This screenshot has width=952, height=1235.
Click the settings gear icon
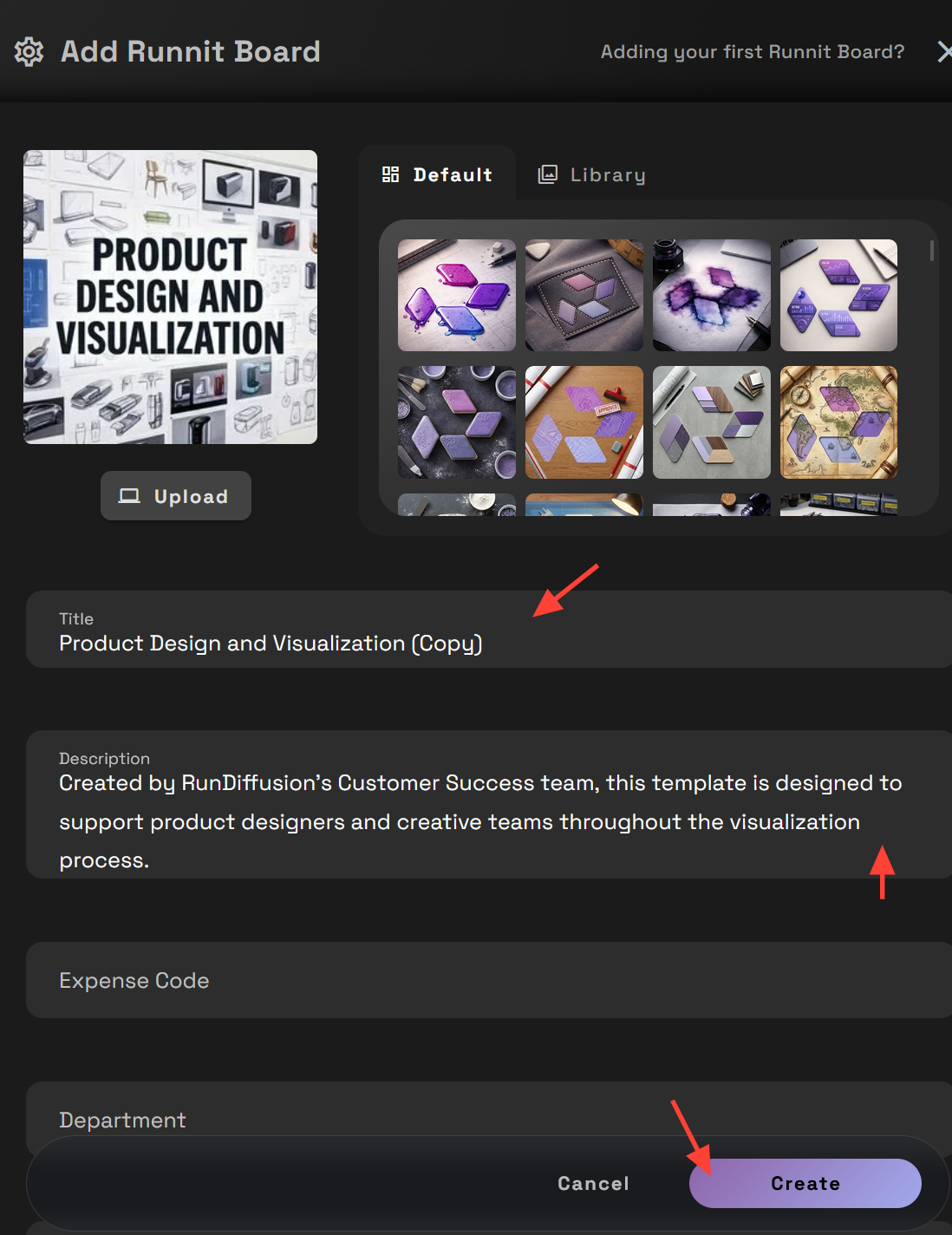point(29,52)
